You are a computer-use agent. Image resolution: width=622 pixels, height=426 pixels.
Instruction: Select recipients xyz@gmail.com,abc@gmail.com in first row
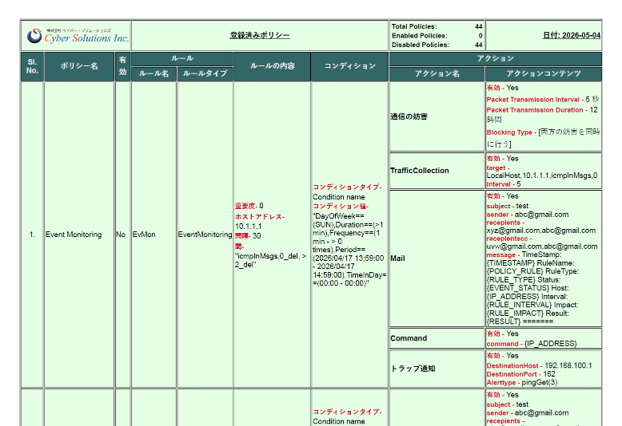pyautogui.click(x=541, y=231)
